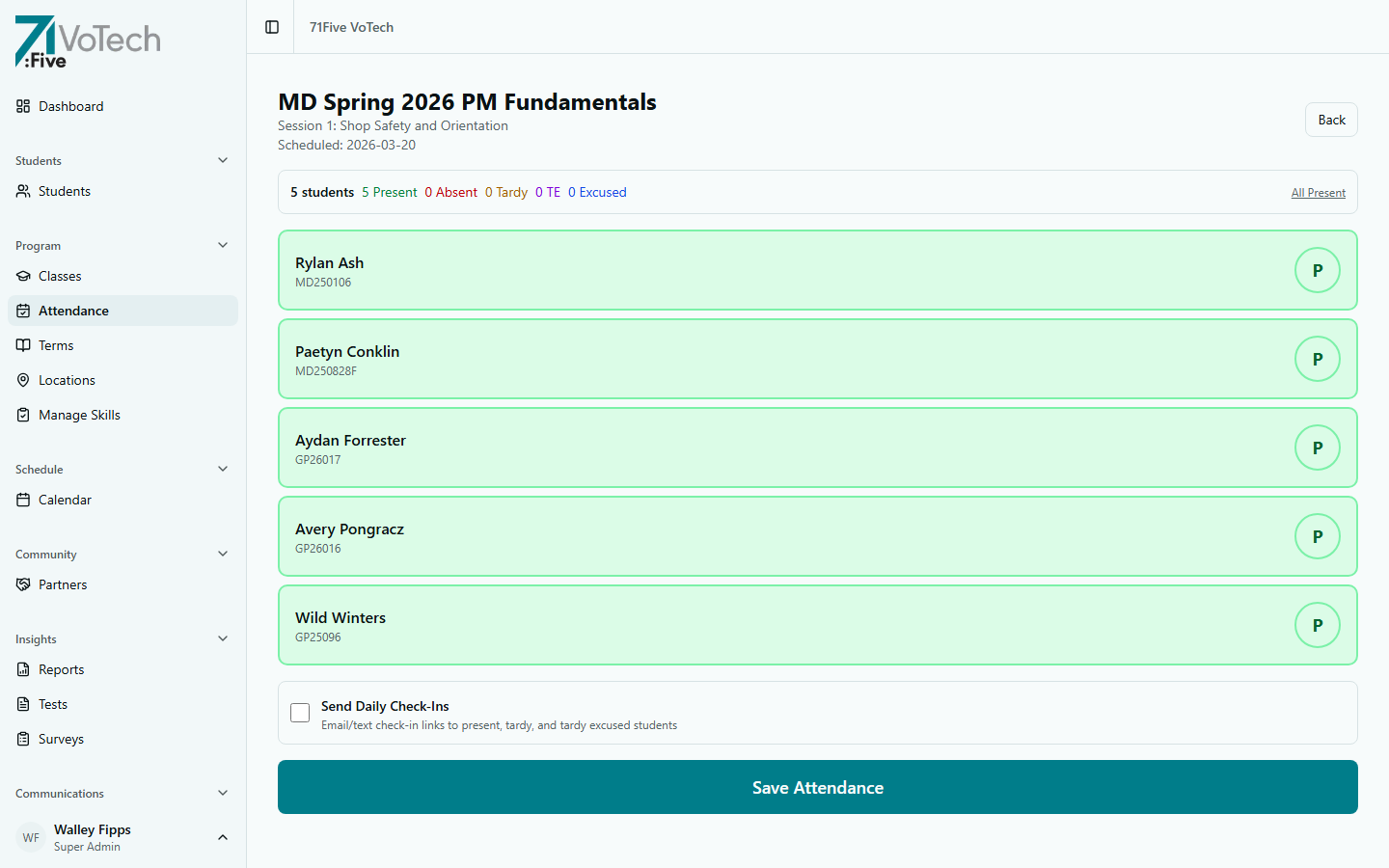Expand the Walley Fipps user menu
The image size is (1389, 868).
pyautogui.click(x=223, y=837)
